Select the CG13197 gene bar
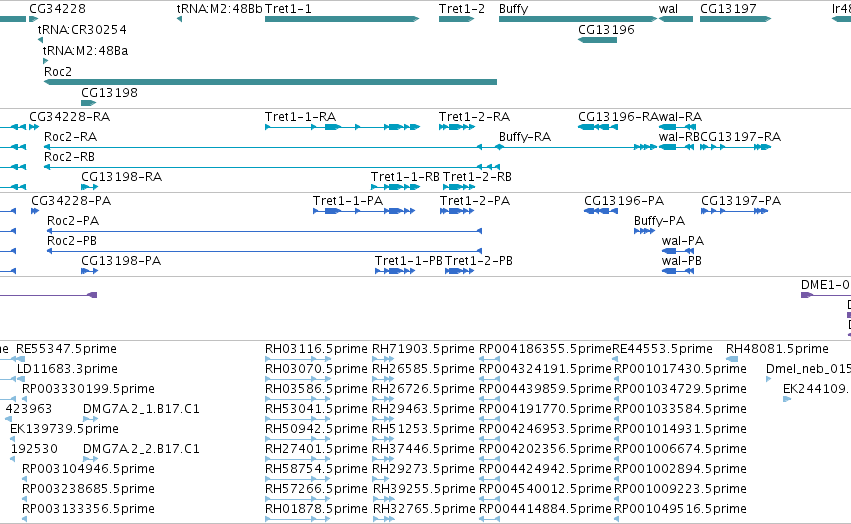This screenshot has height=524, width=851. 735,19
